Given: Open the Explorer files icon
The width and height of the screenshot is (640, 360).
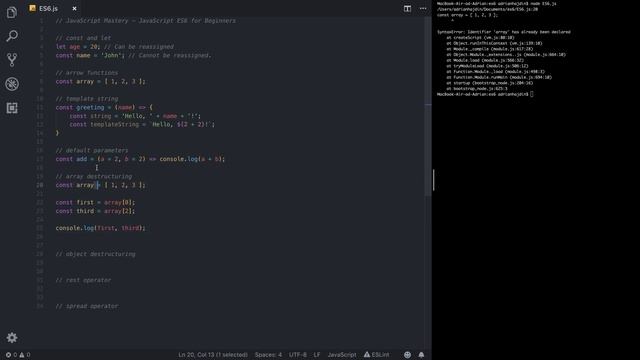Looking at the screenshot, I should click(x=12, y=12).
